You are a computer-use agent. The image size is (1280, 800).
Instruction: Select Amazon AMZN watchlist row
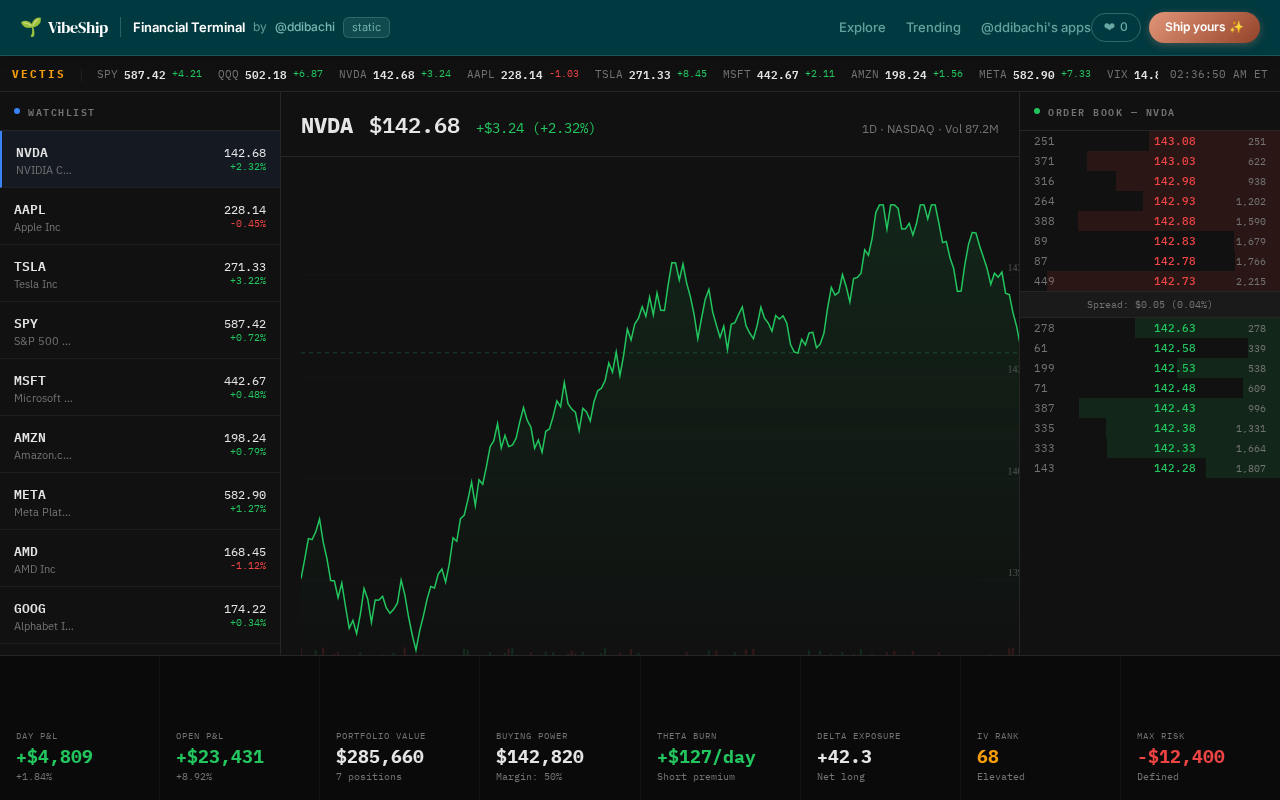(140, 445)
